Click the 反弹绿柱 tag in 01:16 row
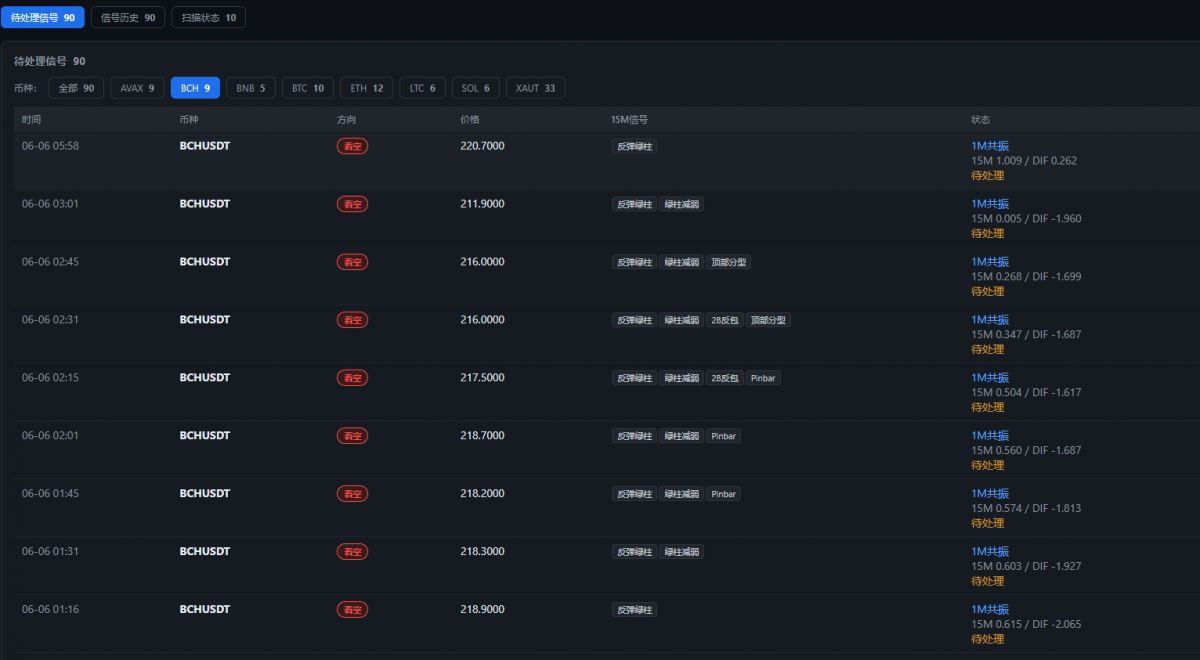The height and width of the screenshot is (660, 1200). click(634, 610)
